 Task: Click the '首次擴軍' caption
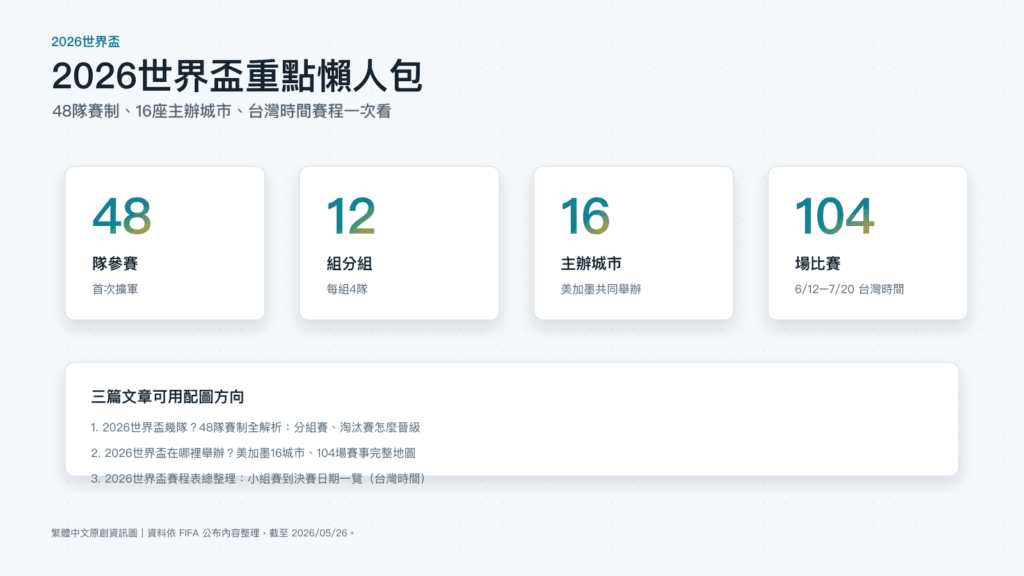[x=115, y=289]
